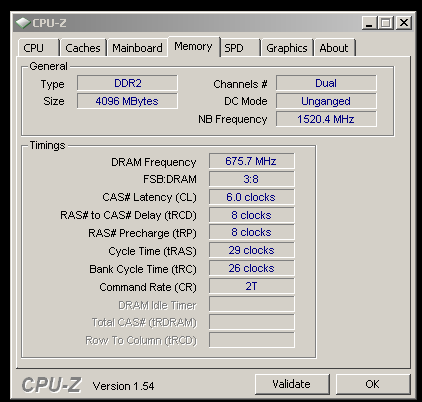Click the tRCD delay value field

click(x=252, y=215)
